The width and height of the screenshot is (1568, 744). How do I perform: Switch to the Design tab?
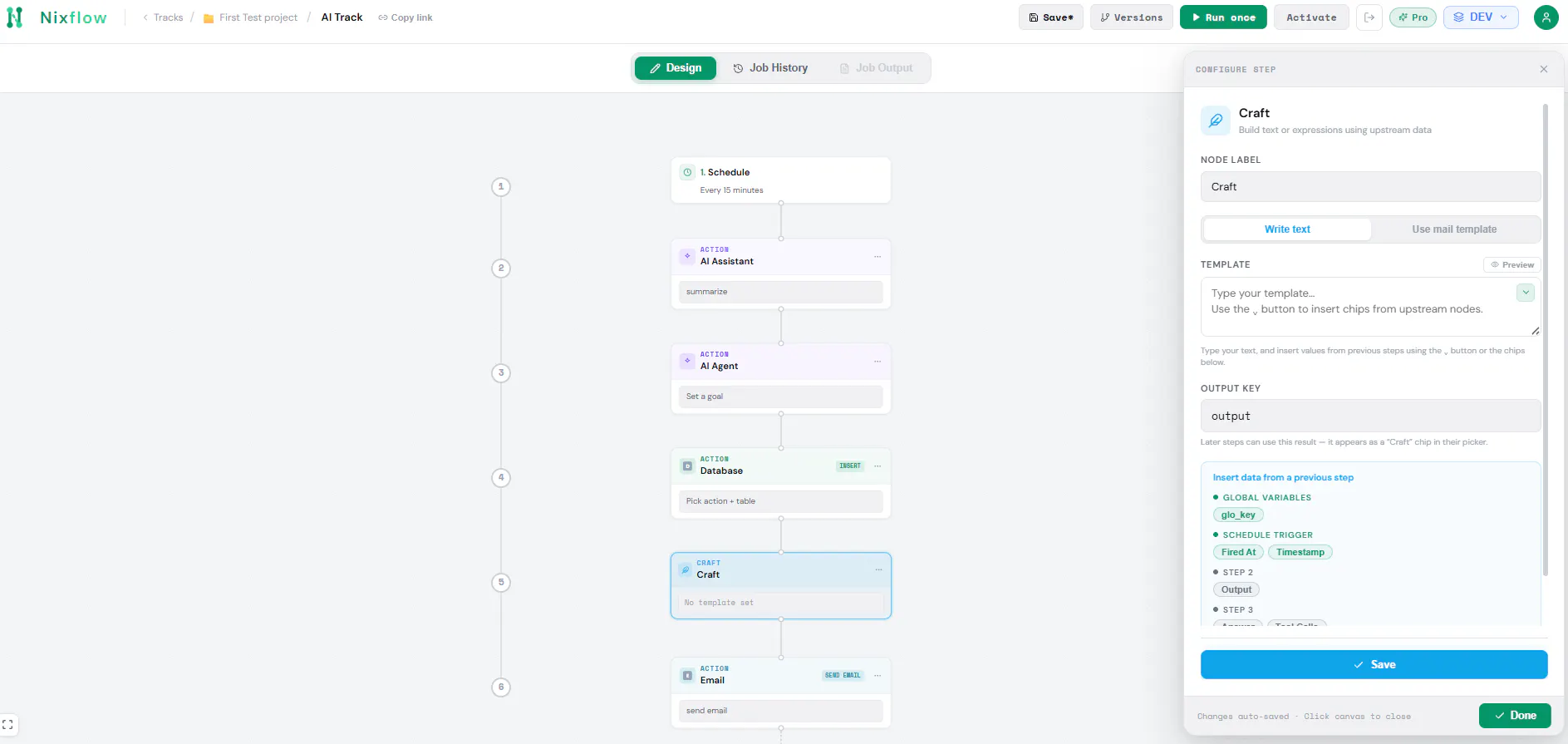(x=676, y=68)
